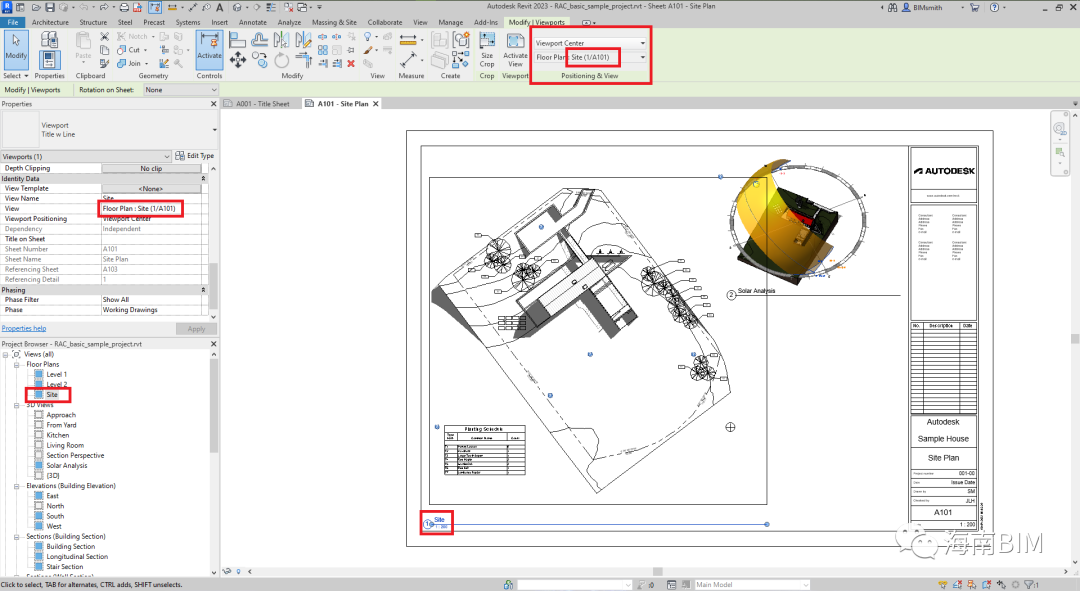1080x591 pixels.
Task: Toggle Select Pinned Elements icon in status bar
Action: tap(972, 585)
